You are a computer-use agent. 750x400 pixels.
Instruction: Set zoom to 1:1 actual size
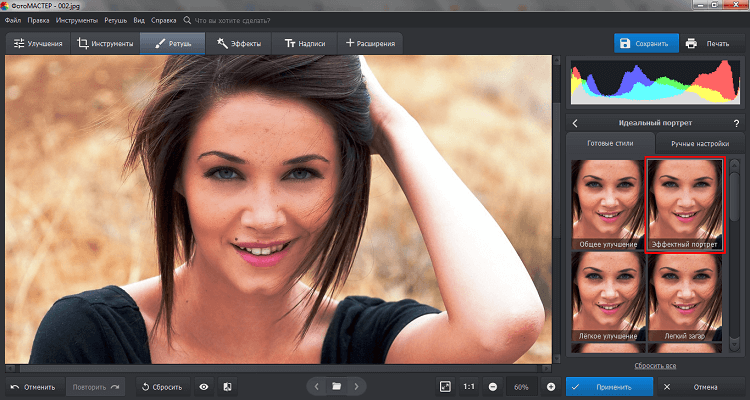tap(469, 386)
